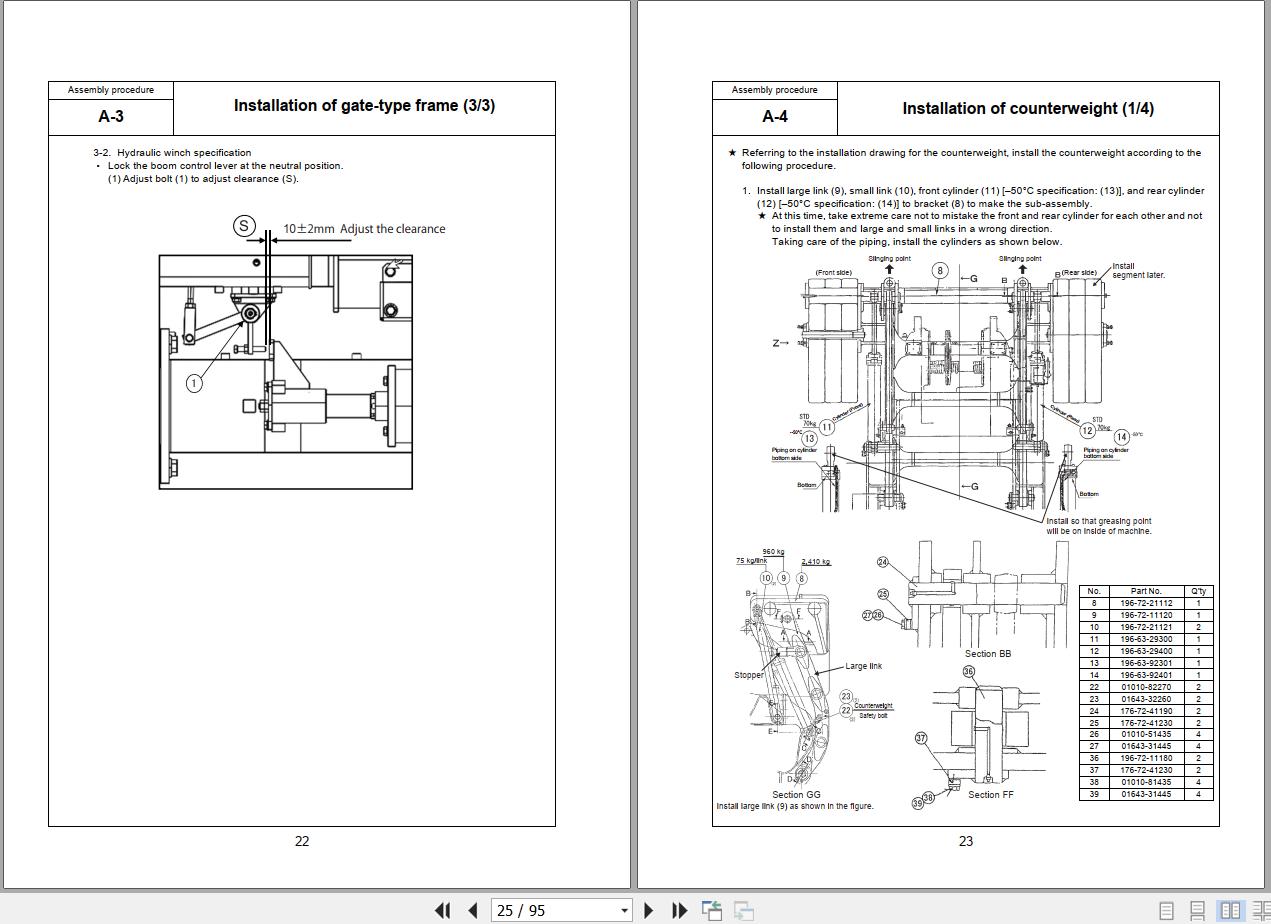Click part number 01010-82270 in table
1271x924 pixels.
1146,687
